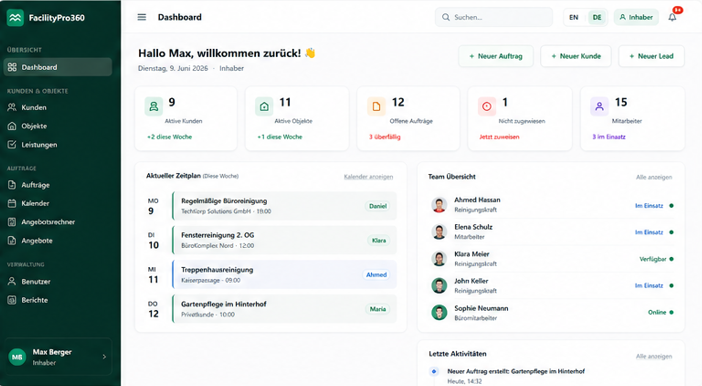Open the Fensterreinigung 2. OG schedule entry
The width and height of the screenshot is (702, 386).
pyautogui.click(x=284, y=240)
